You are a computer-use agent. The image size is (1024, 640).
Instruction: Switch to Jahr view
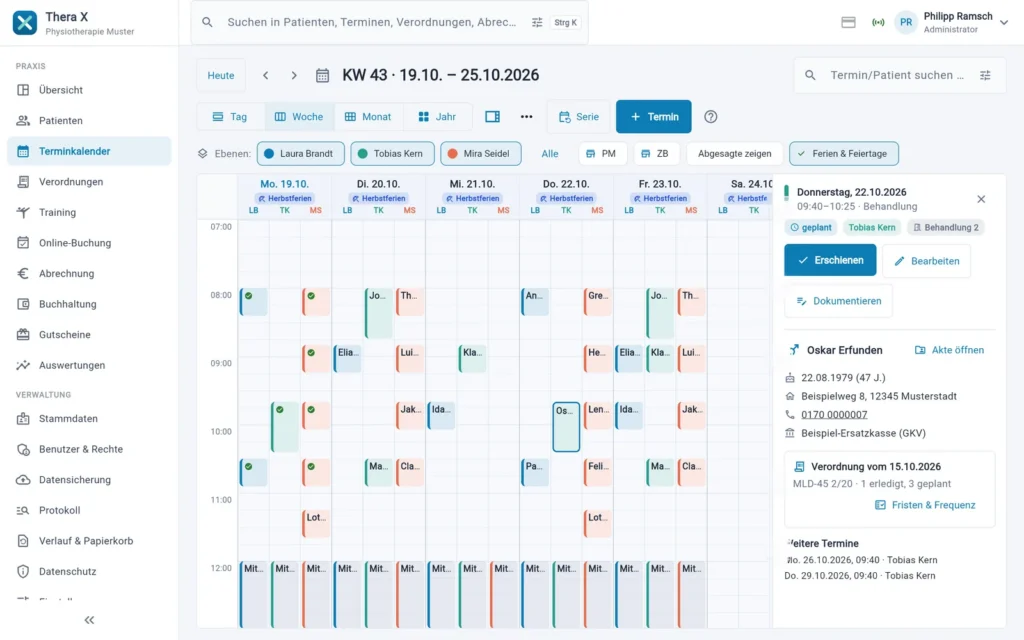point(437,117)
